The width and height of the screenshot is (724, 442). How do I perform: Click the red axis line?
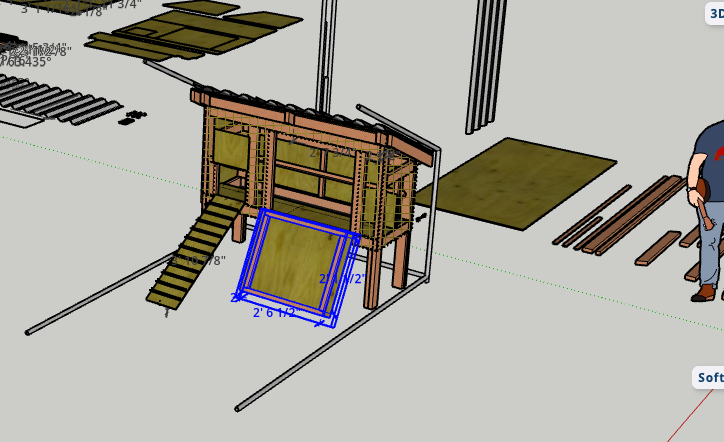(x=690, y=416)
